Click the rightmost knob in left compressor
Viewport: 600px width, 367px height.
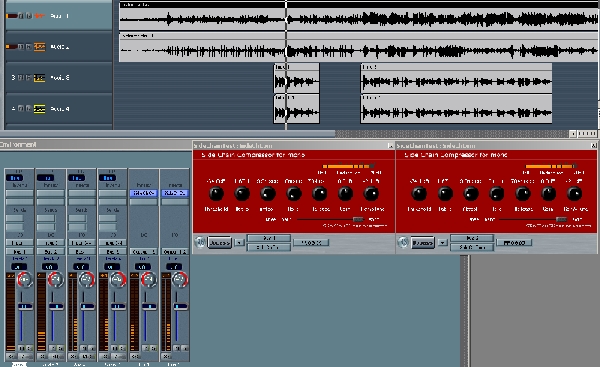(371, 194)
